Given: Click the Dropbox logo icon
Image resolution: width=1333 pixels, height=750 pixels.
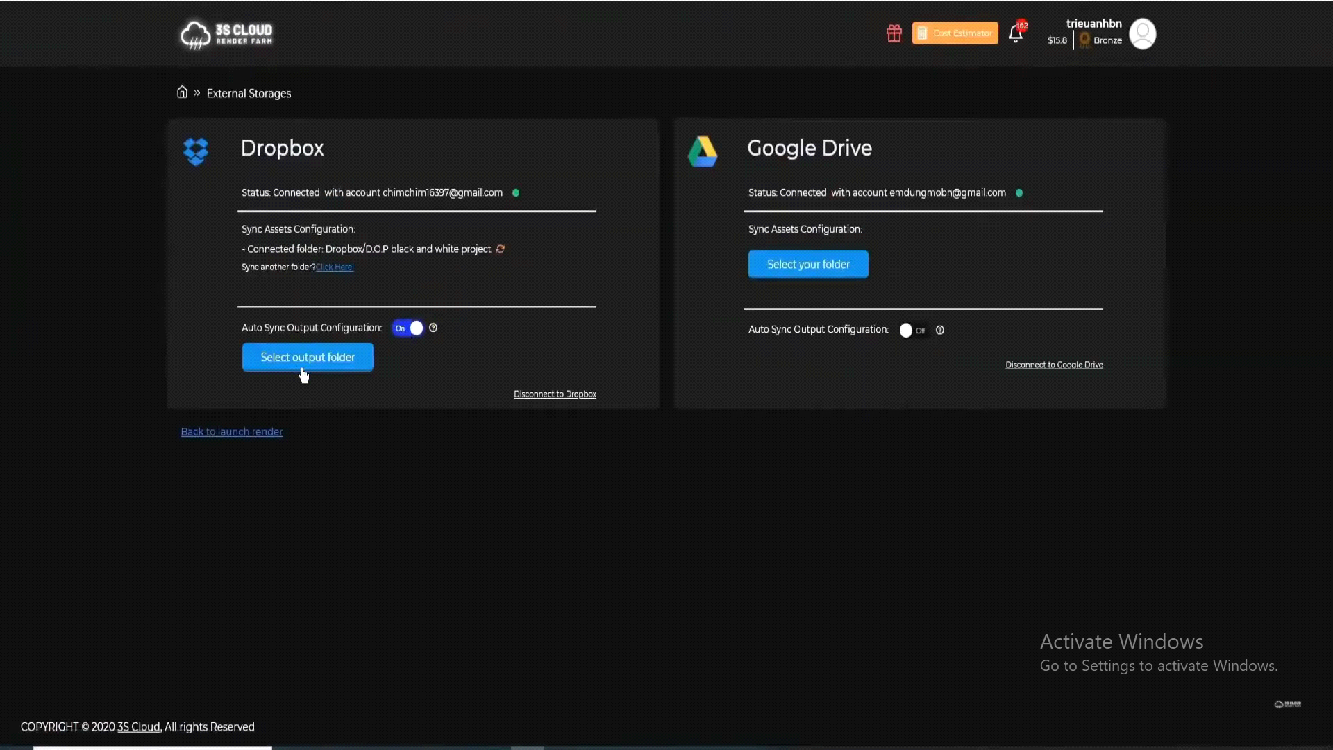Looking at the screenshot, I should coord(196,151).
